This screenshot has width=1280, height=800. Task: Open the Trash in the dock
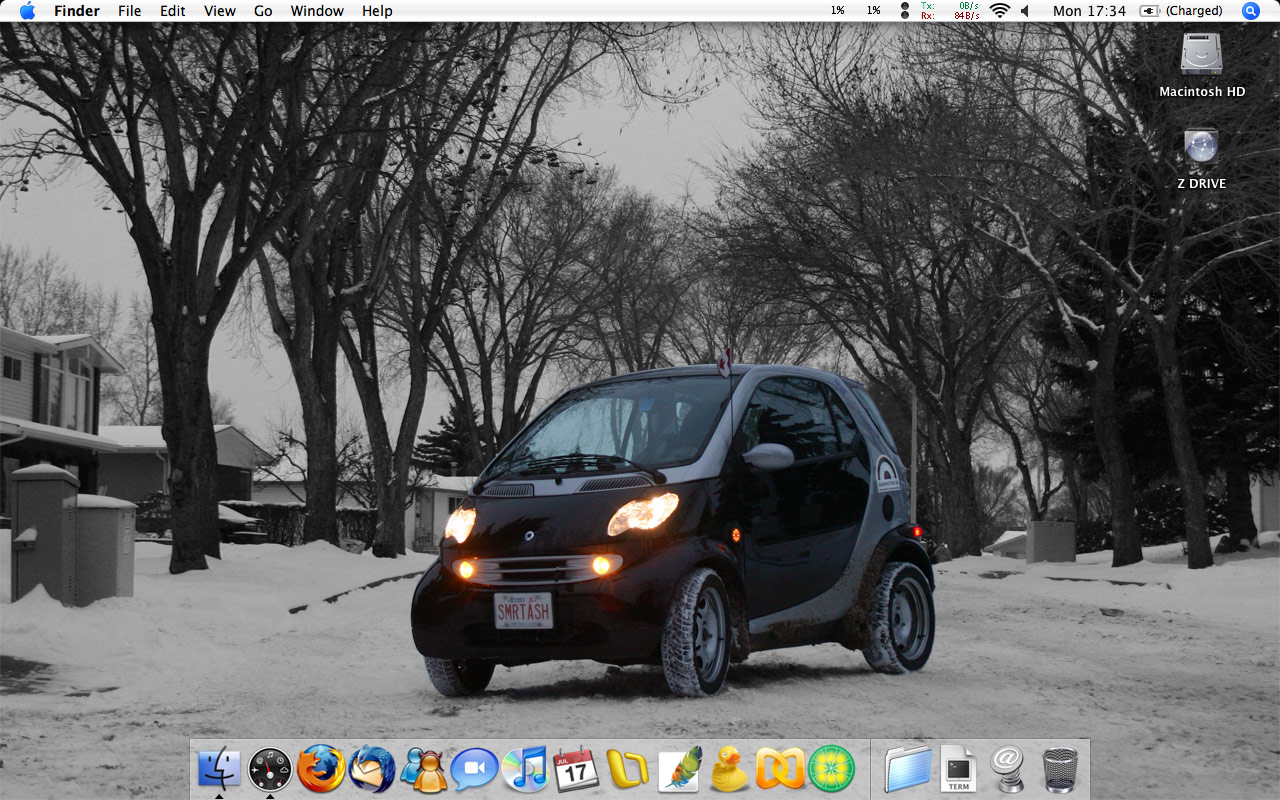(1060, 769)
